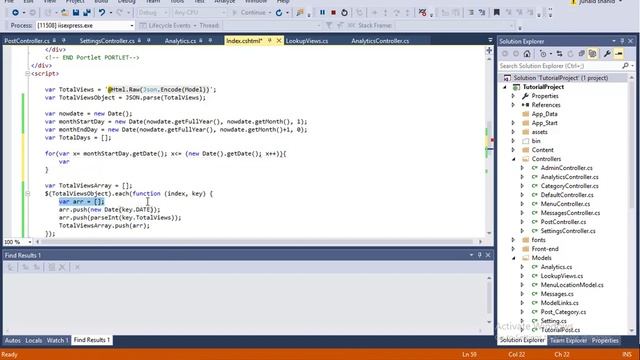
Task: Select the App_Data folder
Action: (544, 114)
